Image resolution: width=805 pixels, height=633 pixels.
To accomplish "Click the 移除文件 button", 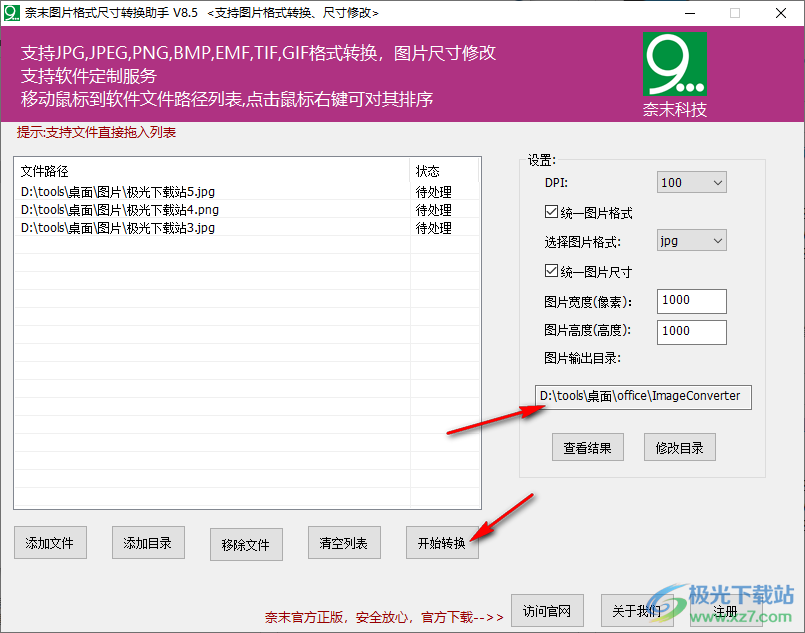I will click(x=246, y=544).
